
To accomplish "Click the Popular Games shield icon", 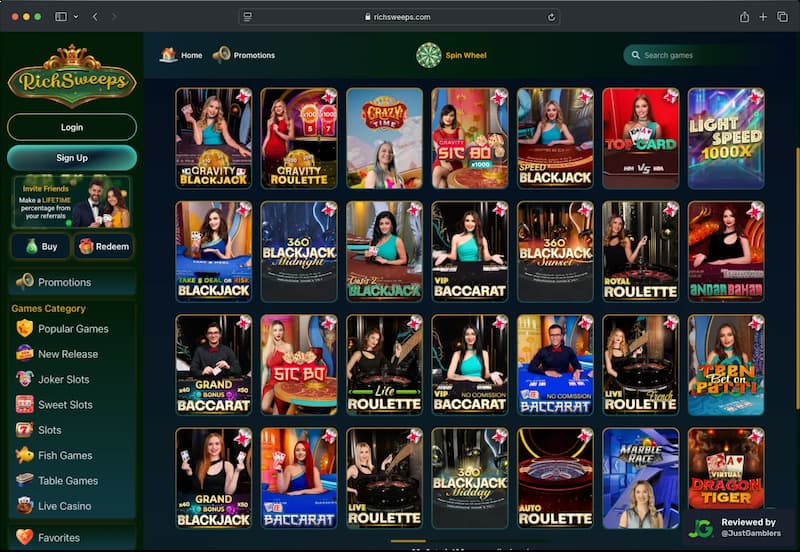I will click(24, 328).
